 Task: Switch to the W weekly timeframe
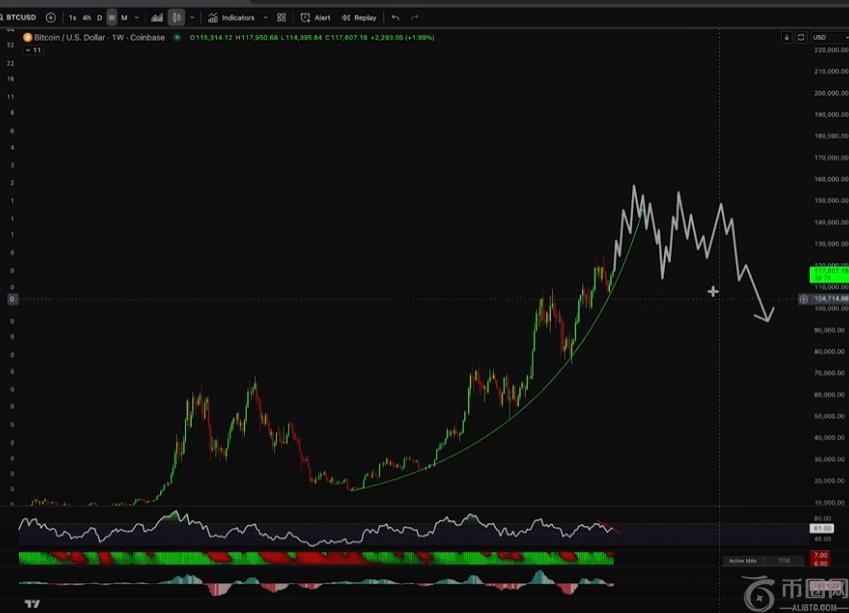(x=111, y=17)
